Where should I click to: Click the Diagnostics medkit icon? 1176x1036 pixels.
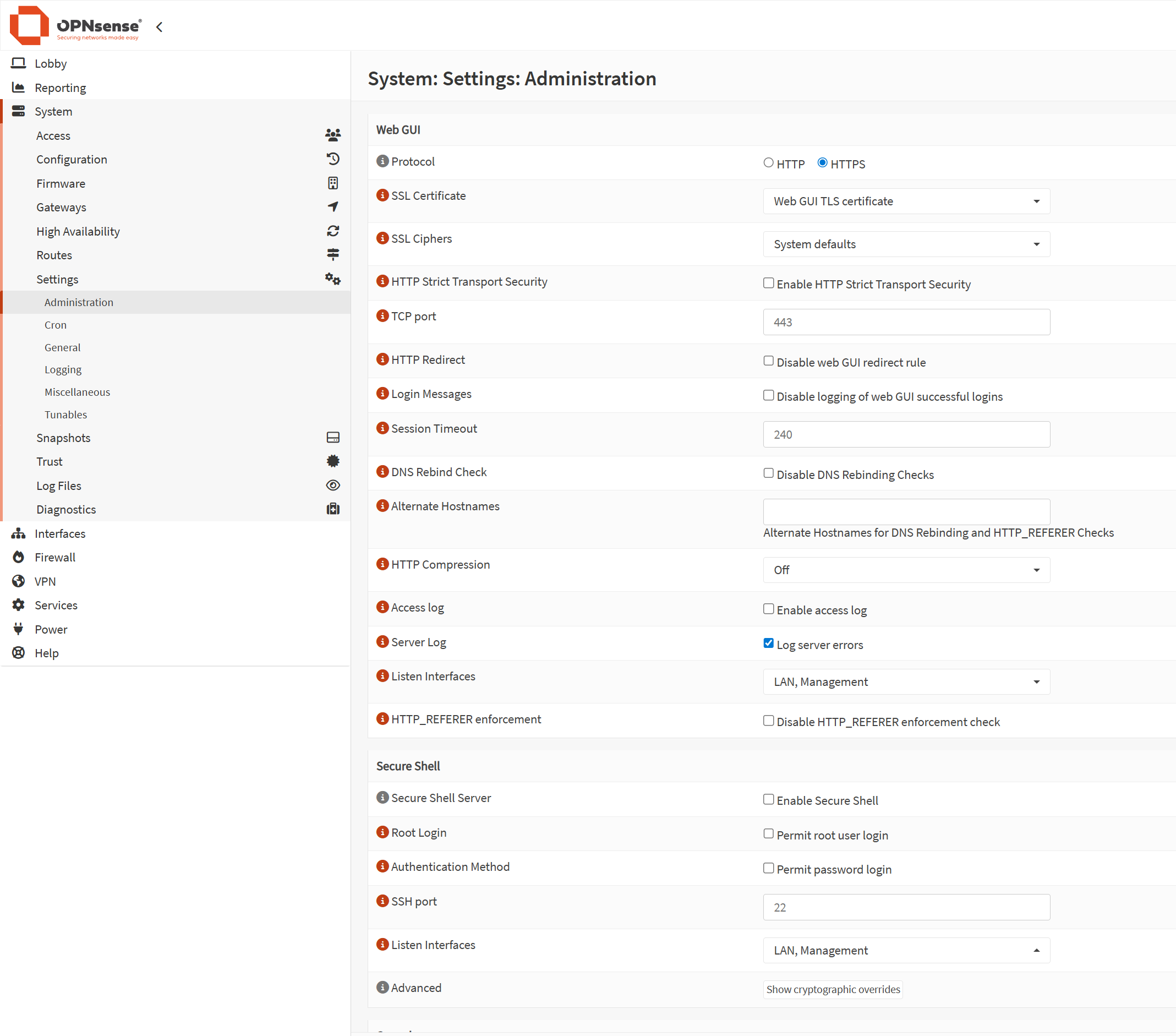coord(332,509)
